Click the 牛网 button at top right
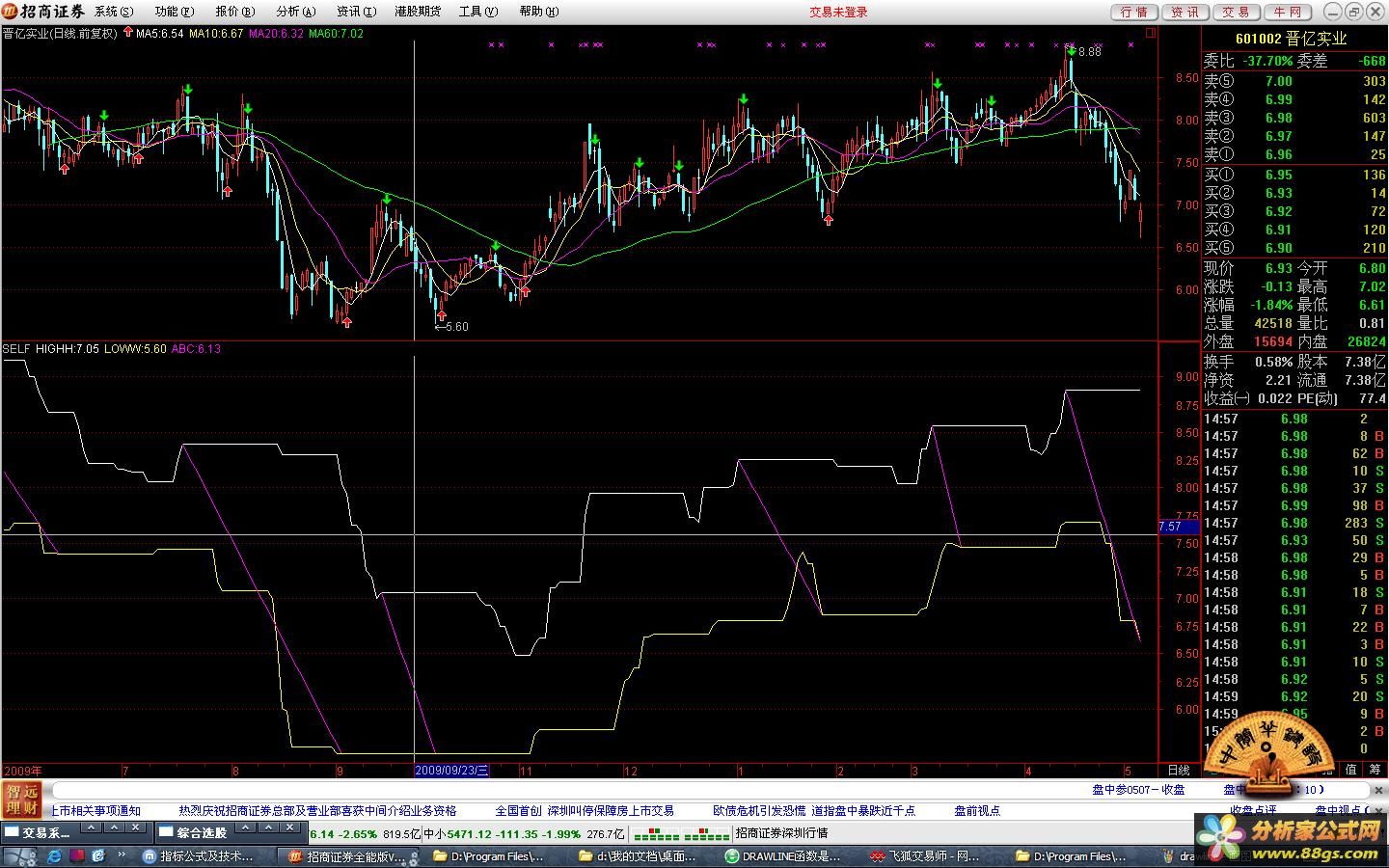Screen dimensions: 1389x868 [1287, 12]
